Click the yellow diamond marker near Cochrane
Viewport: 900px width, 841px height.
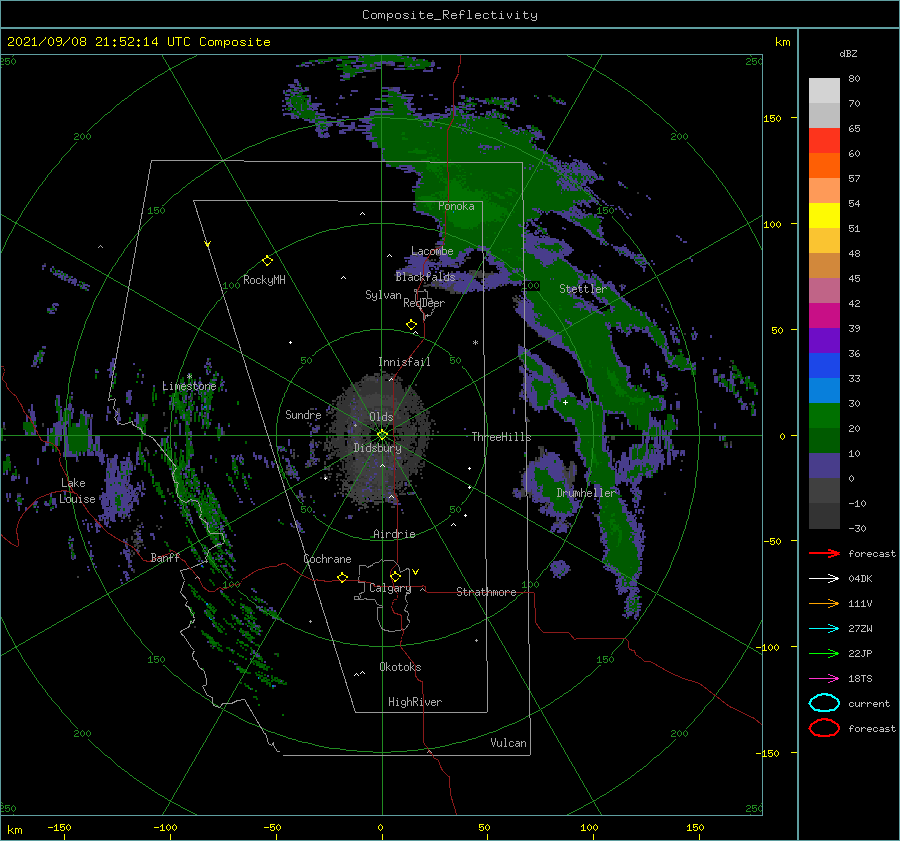click(x=342, y=577)
